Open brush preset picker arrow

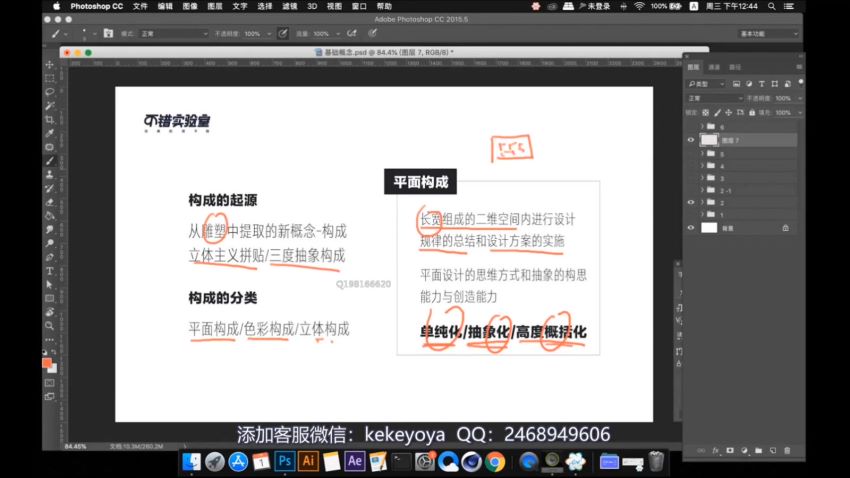point(94,34)
